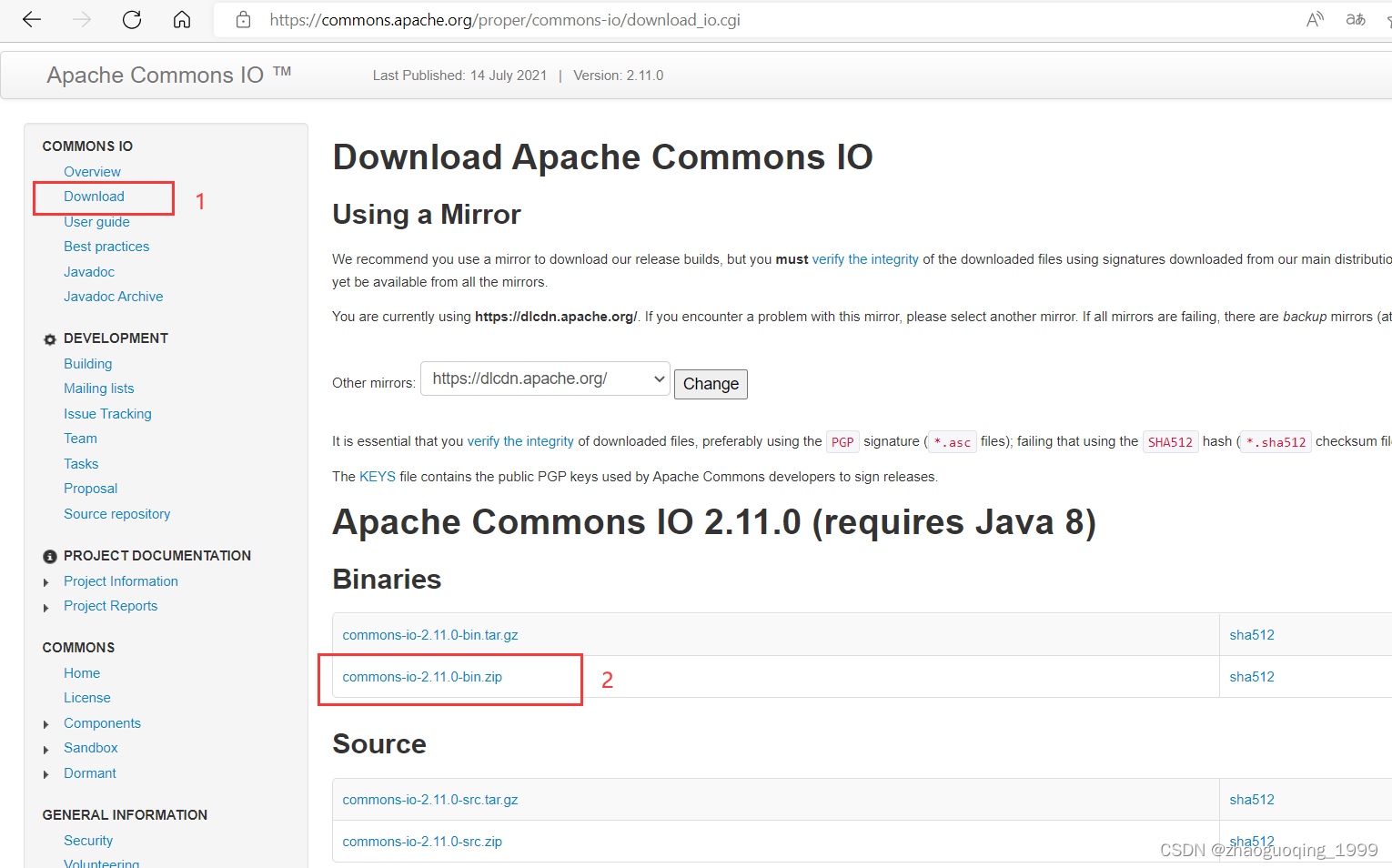Open sha512 for bin.zip

1252,677
